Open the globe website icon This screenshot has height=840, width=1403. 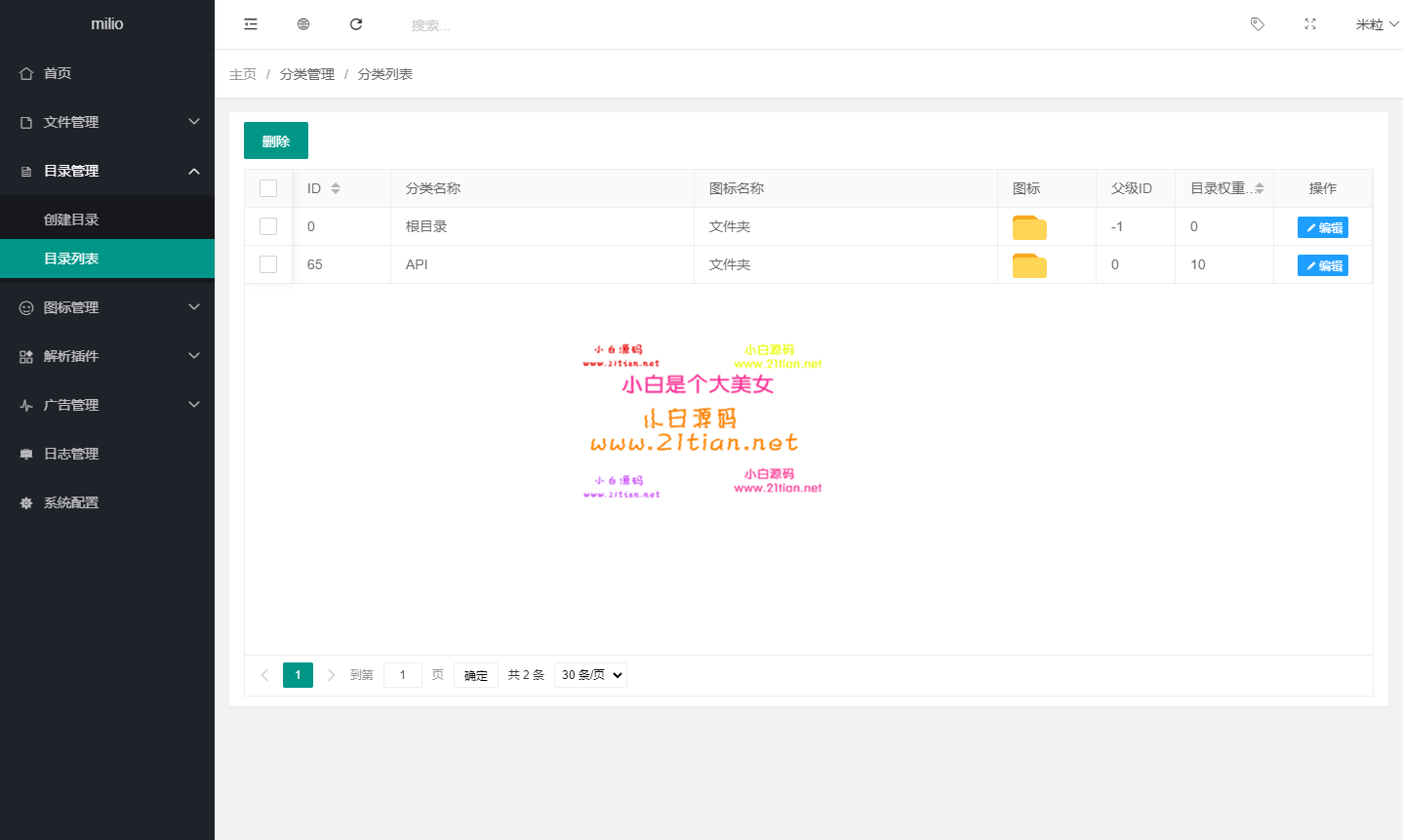303,24
